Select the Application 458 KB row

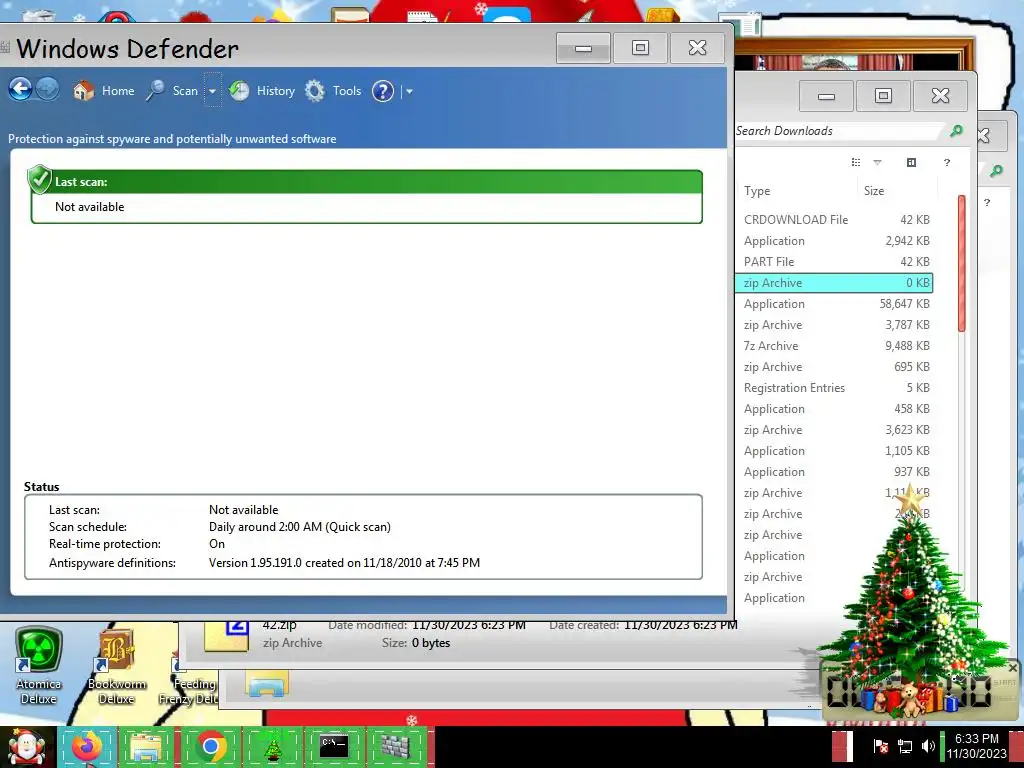coord(835,409)
